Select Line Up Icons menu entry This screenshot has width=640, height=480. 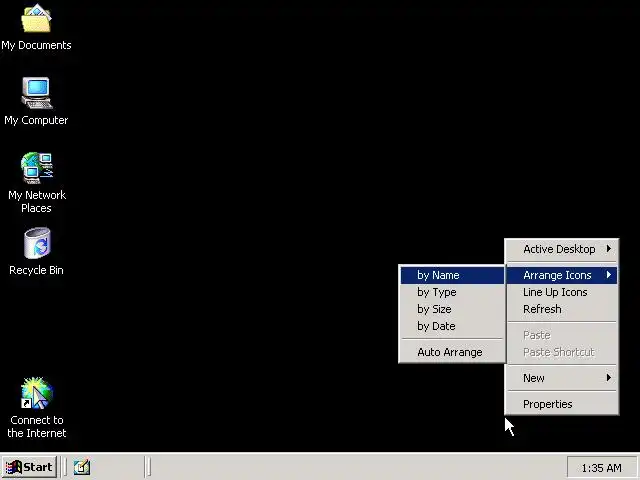point(562,292)
